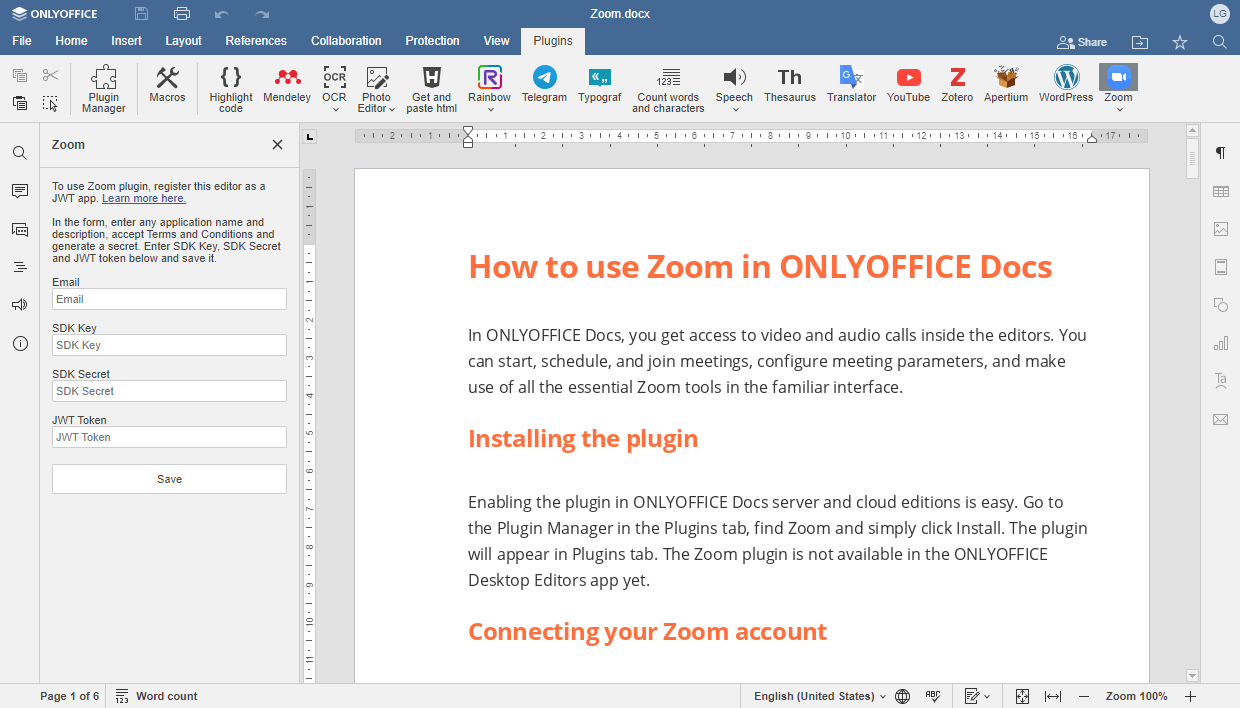Click Save button in Zoom panel
The image size is (1240, 708).
[x=169, y=479]
